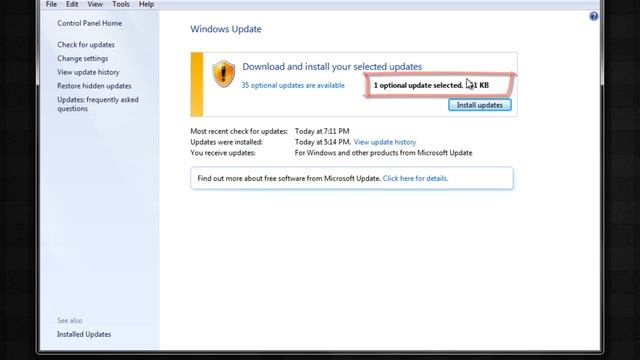
Task: Click the Today at 5:14 PM value
Action: pos(322,142)
